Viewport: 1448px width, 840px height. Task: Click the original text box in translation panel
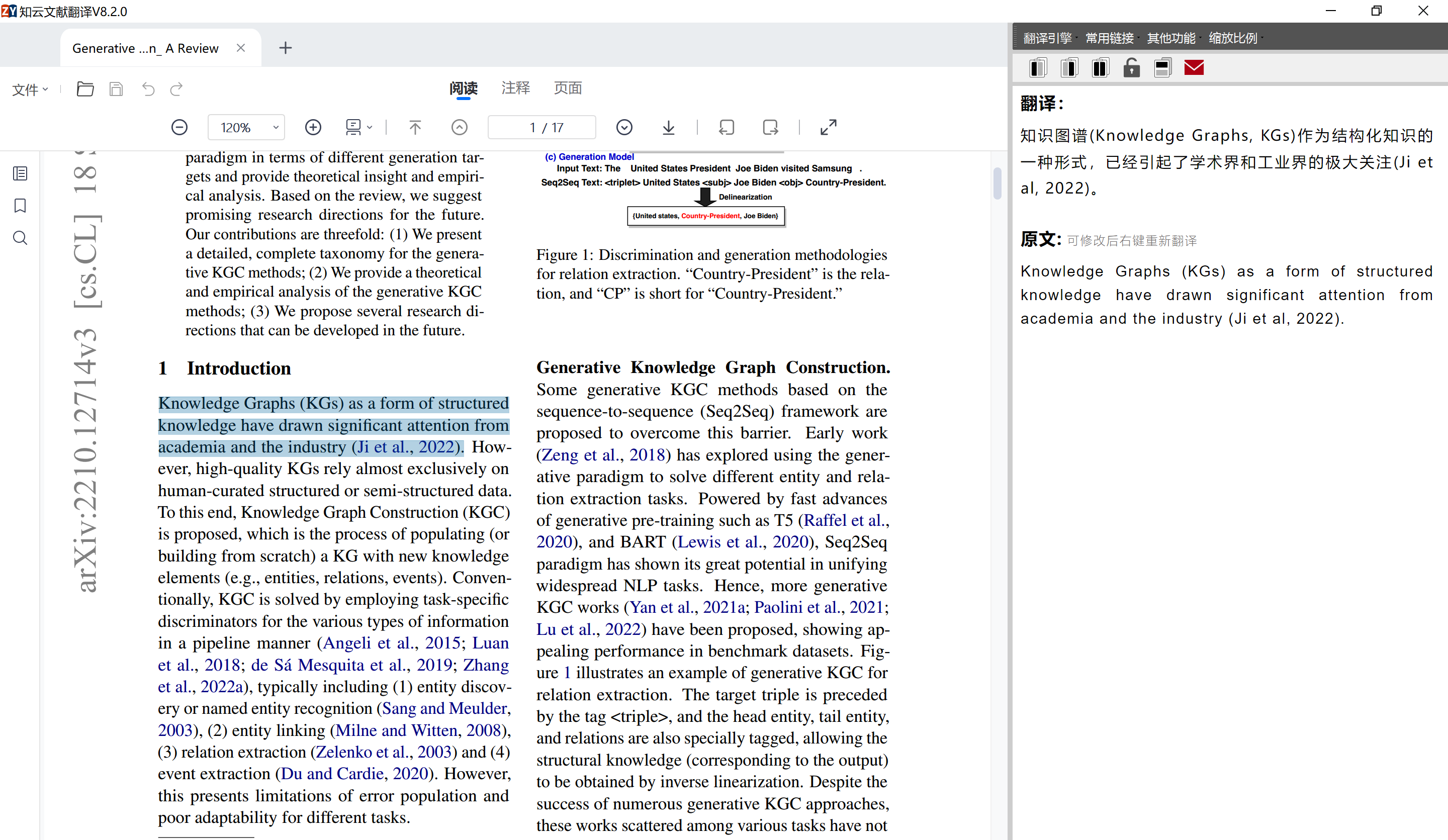point(1227,295)
